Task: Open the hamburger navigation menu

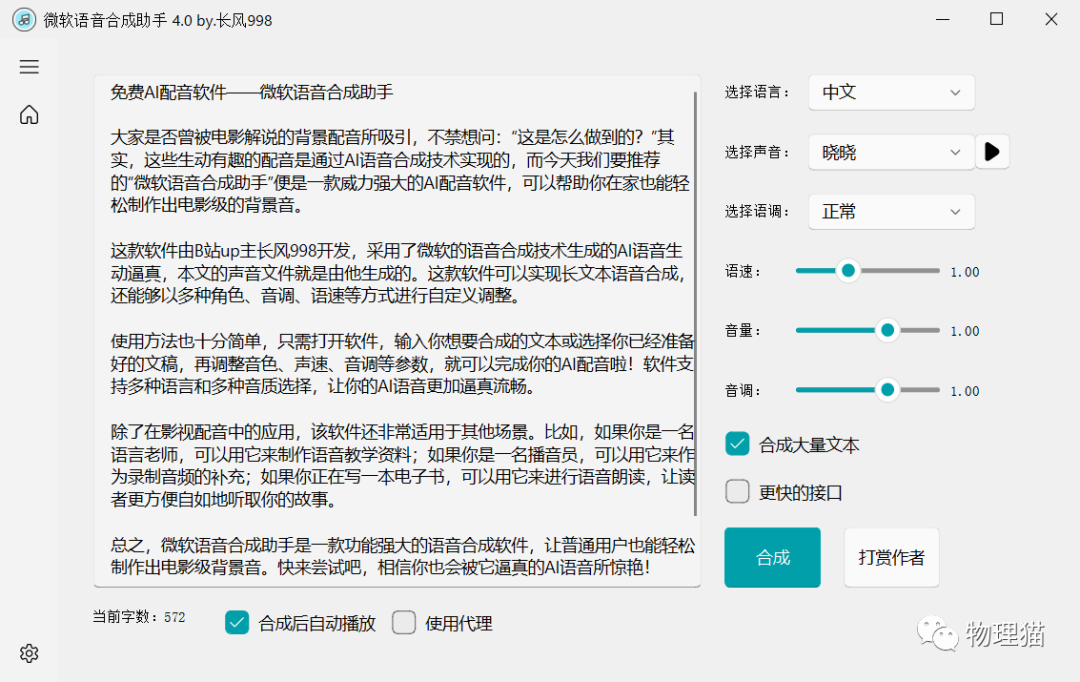Action: tap(29, 67)
